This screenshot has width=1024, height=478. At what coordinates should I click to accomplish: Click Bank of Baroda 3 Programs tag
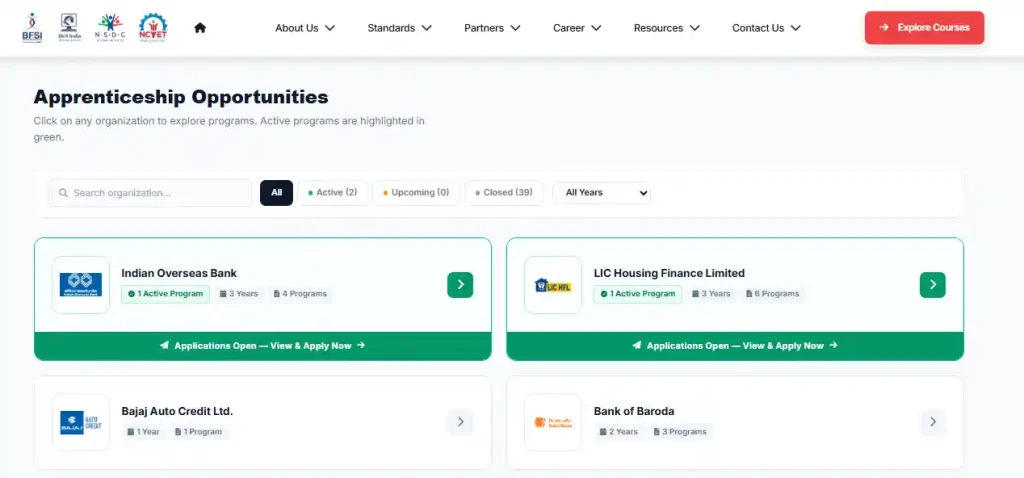[680, 432]
